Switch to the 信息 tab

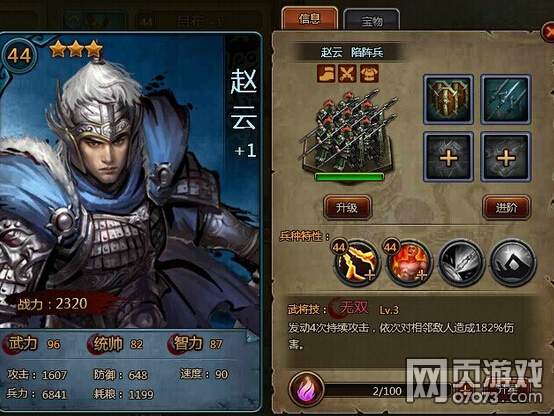pyautogui.click(x=310, y=18)
